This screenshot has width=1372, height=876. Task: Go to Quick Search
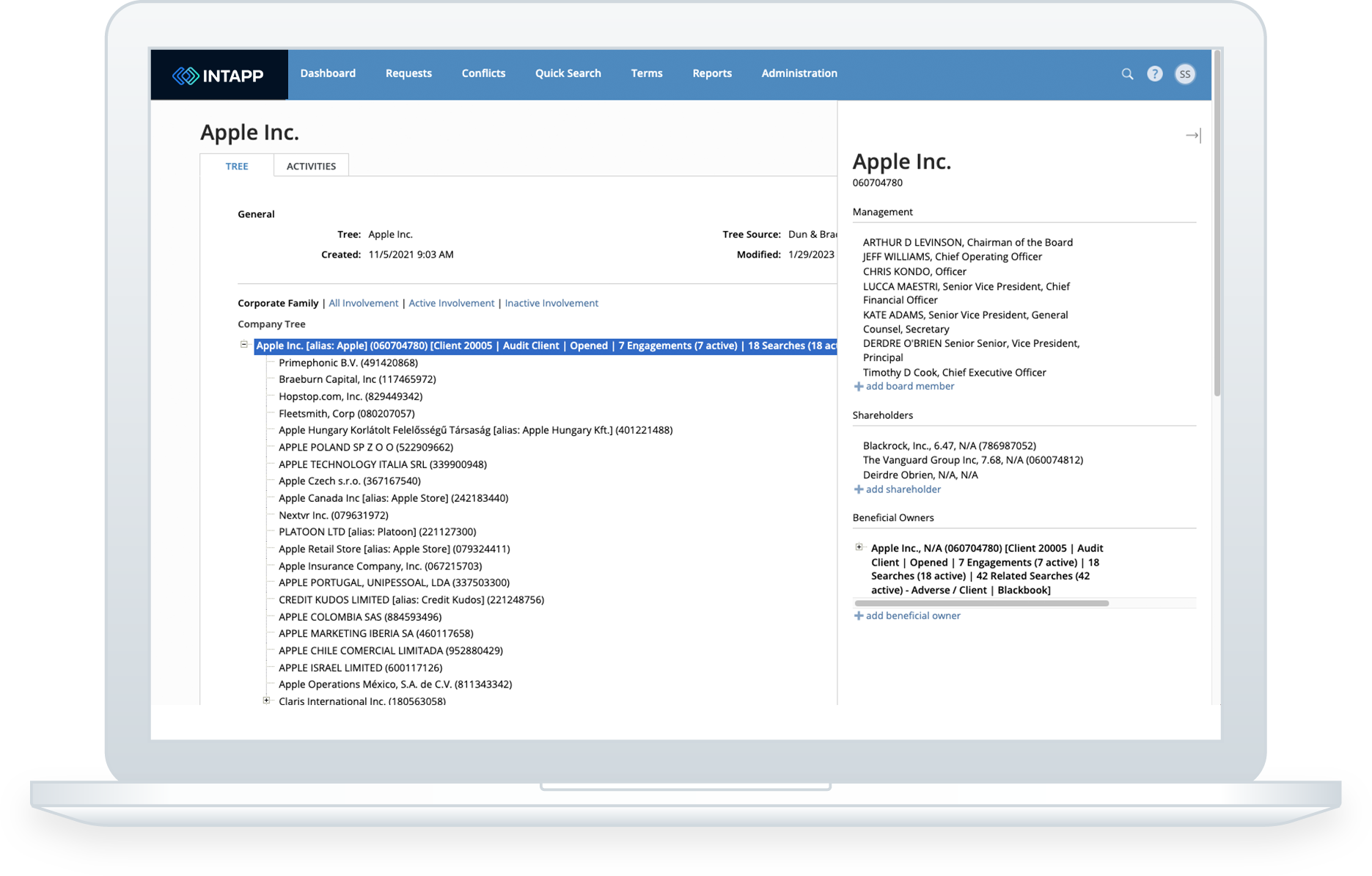568,73
